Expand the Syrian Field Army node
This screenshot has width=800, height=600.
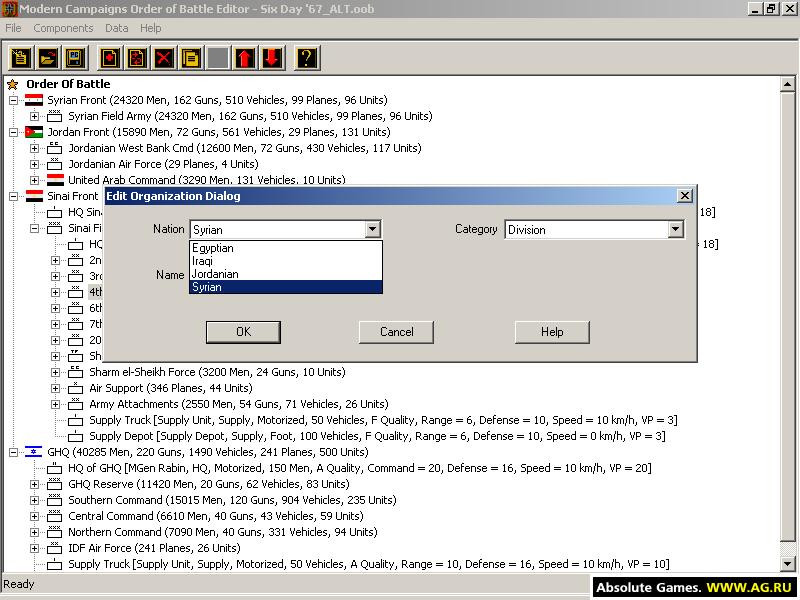[x=34, y=116]
